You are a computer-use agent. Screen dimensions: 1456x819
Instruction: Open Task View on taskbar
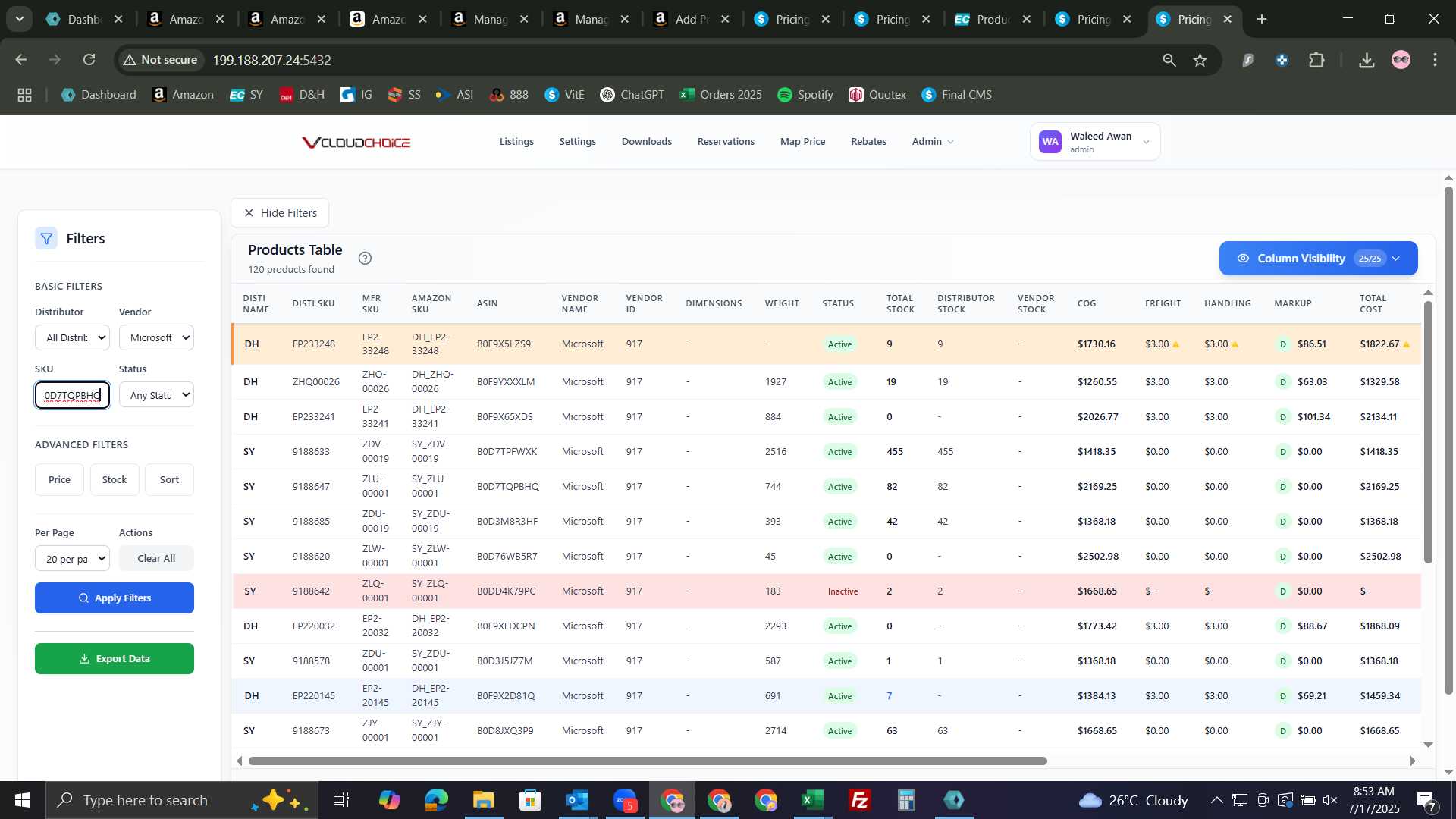pyautogui.click(x=342, y=800)
